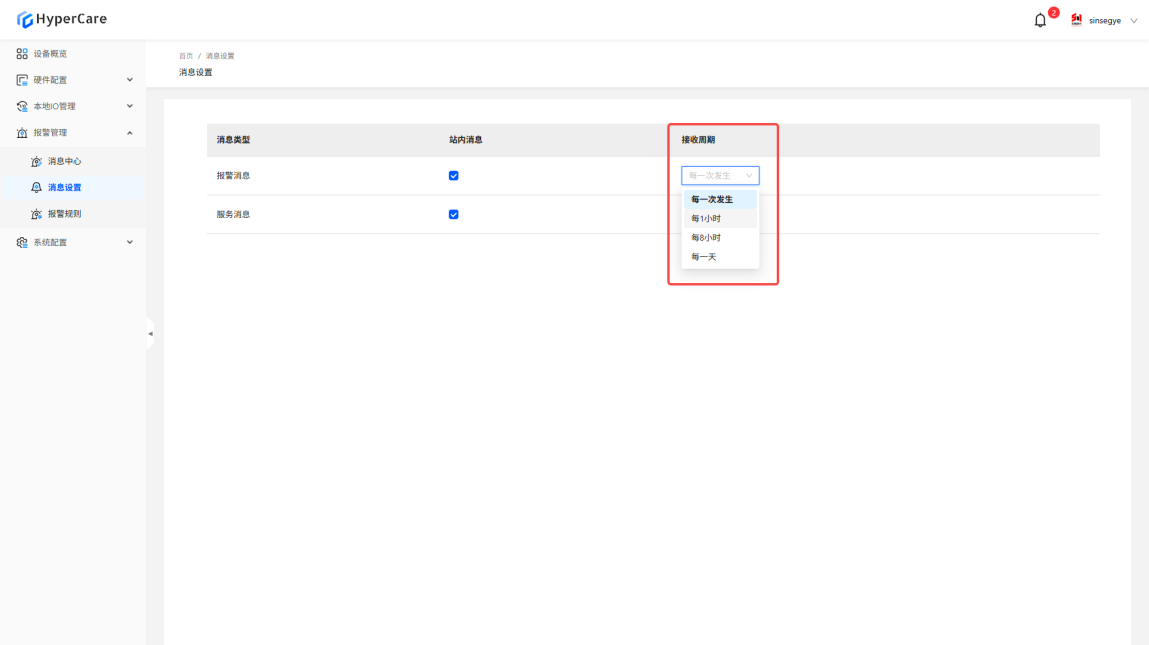The width and height of the screenshot is (1149, 645).
Task: Click the 本地IO管理 sidebar label
Action: coord(54,106)
